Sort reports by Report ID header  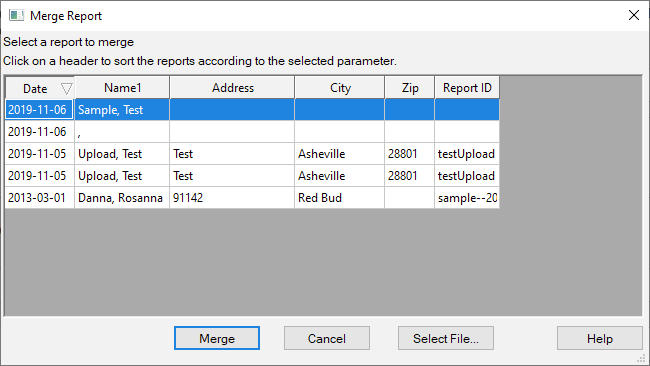point(467,87)
